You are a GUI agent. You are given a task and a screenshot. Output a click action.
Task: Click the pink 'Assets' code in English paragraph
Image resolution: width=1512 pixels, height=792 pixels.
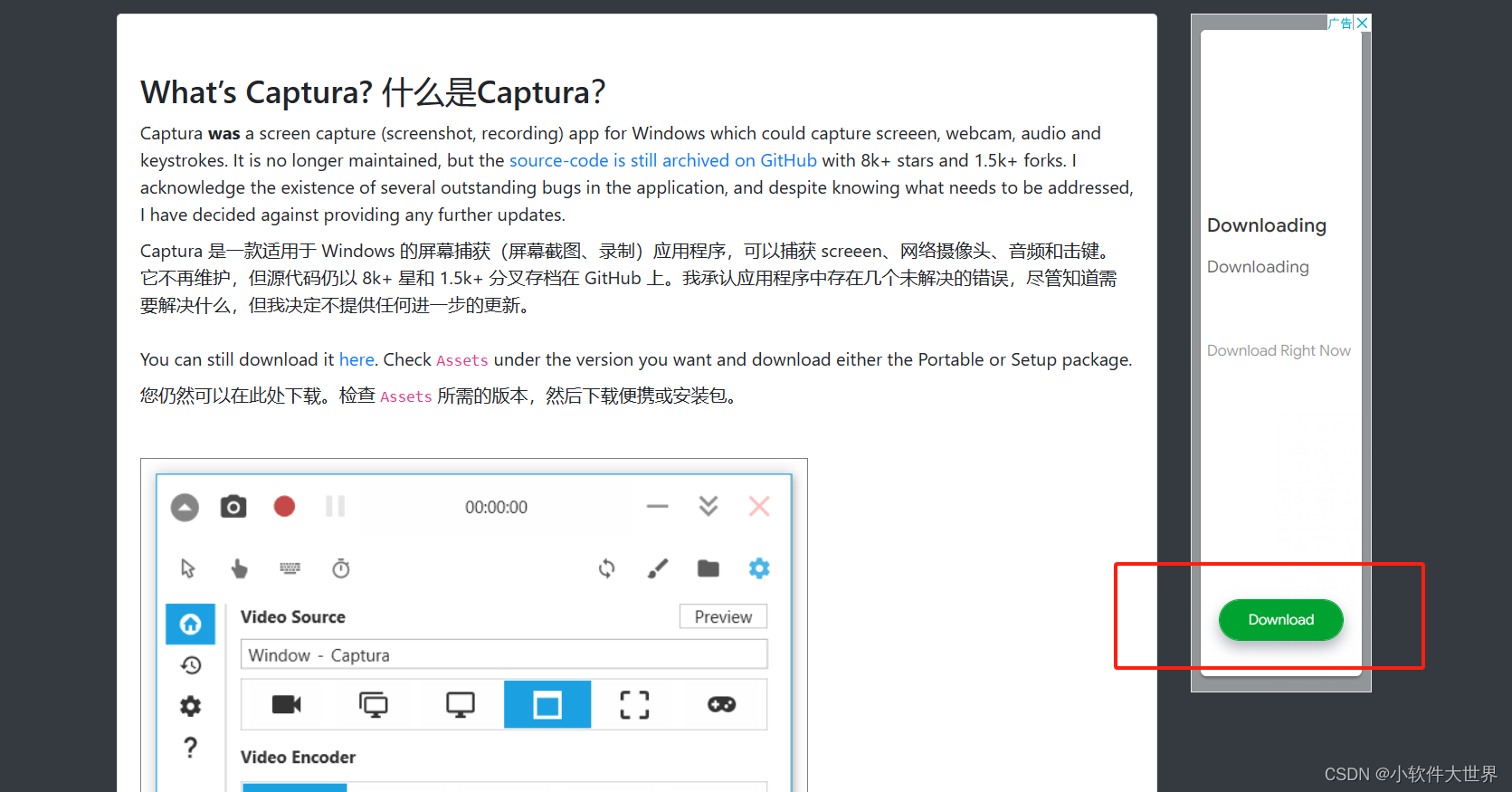(x=461, y=360)
